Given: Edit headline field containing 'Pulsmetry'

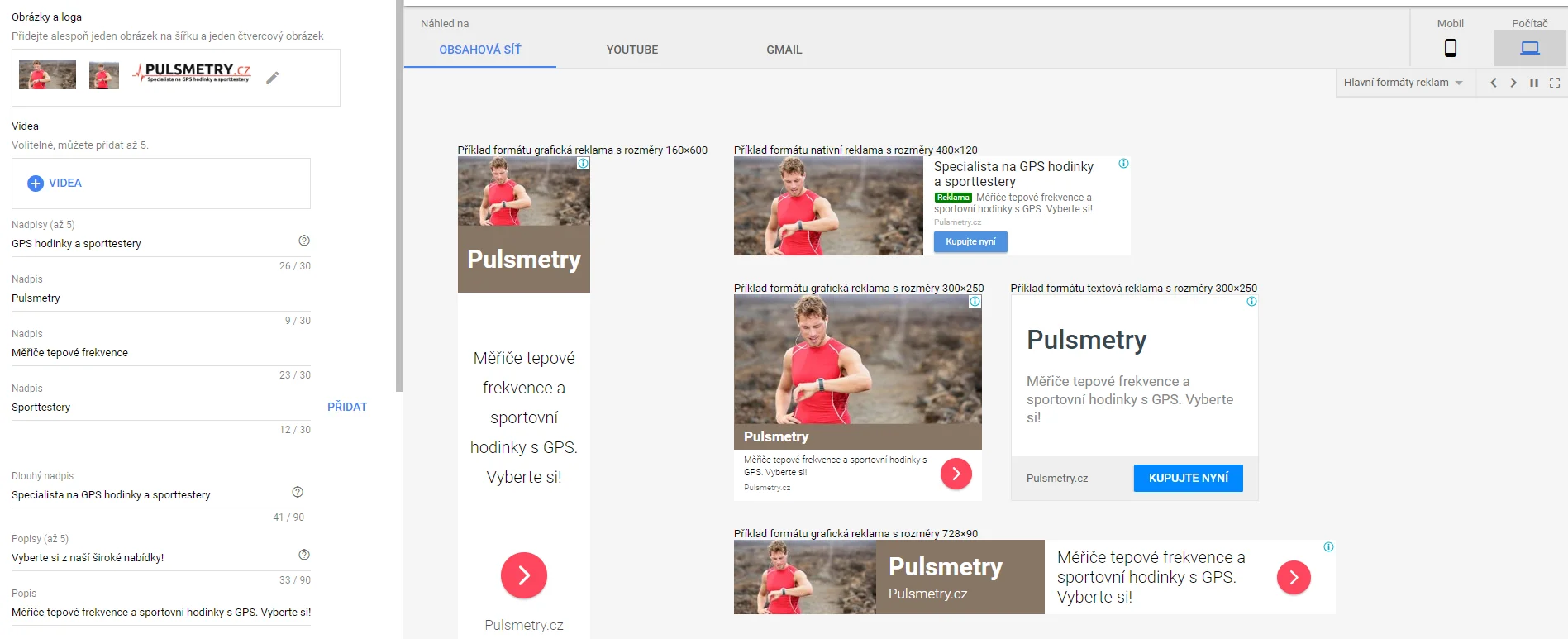Looking at the screenshot, I should 161,298.
